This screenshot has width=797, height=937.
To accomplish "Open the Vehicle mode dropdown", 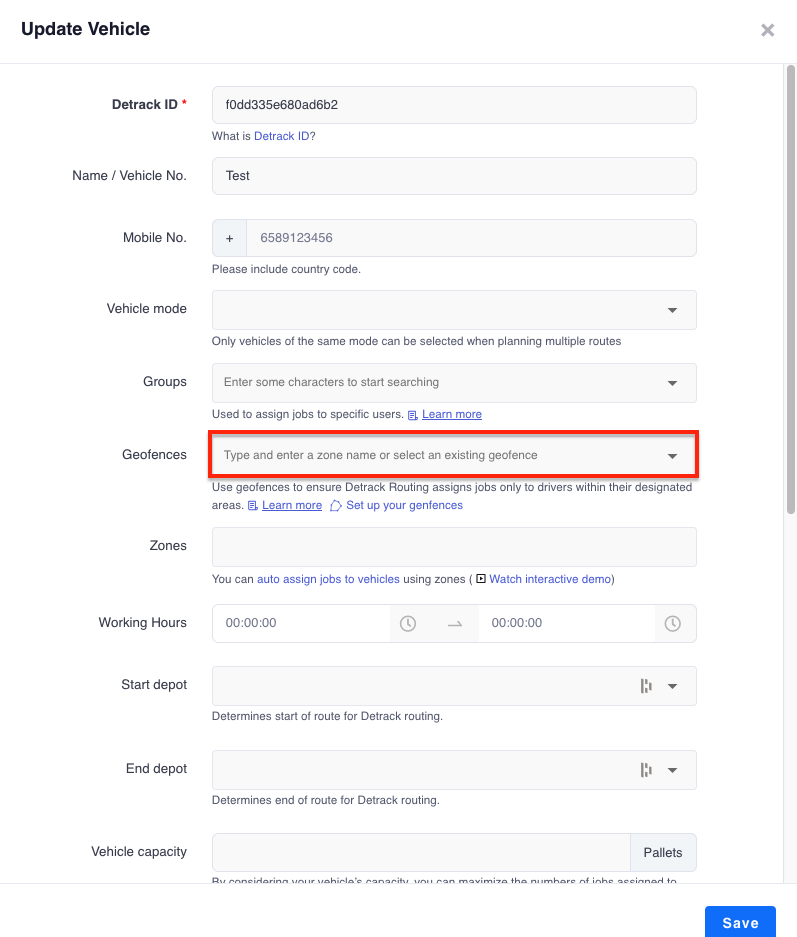I will tap(454, 310).
